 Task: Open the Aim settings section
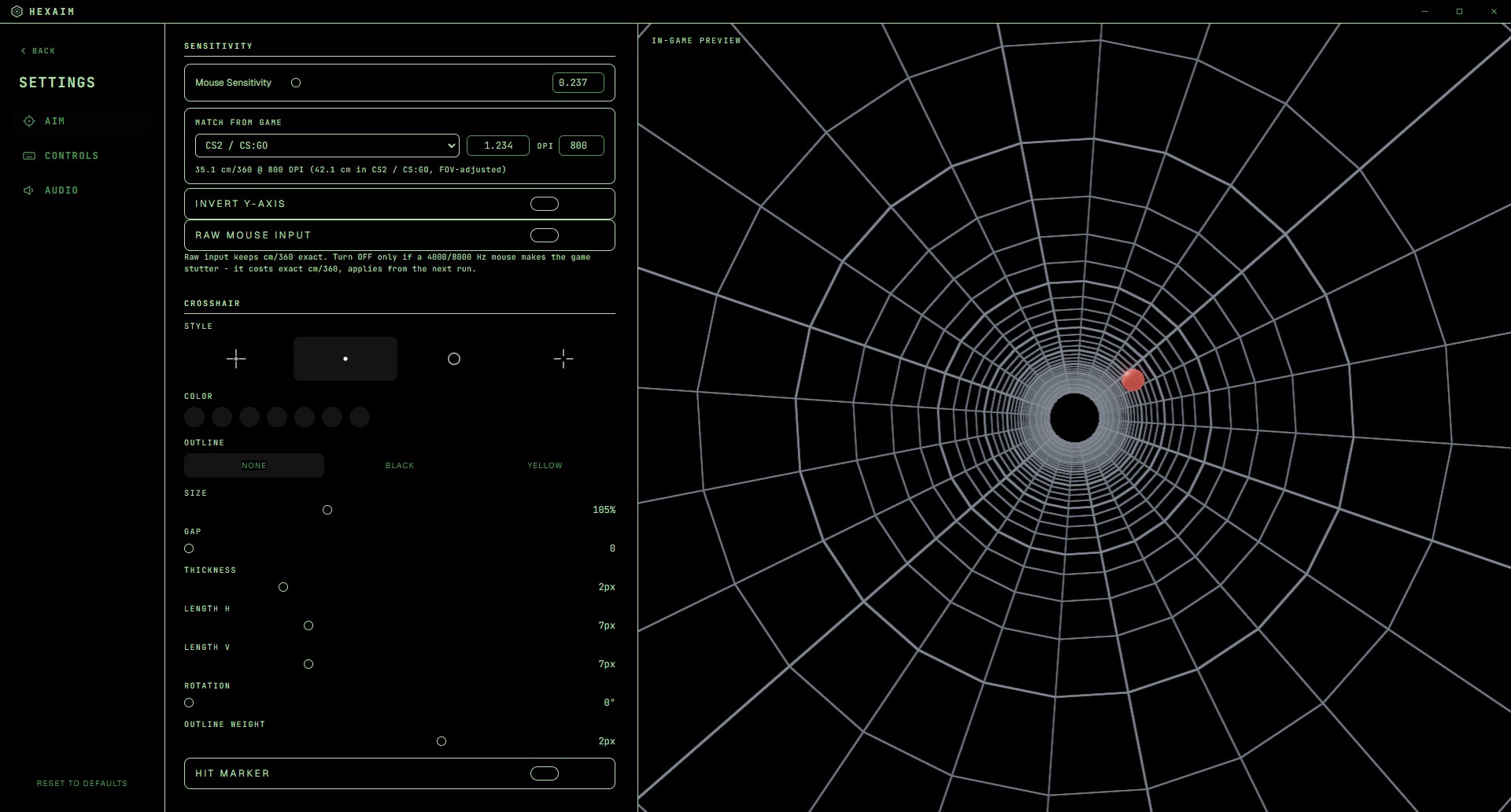pyautogui.click(x=55, y=121)
